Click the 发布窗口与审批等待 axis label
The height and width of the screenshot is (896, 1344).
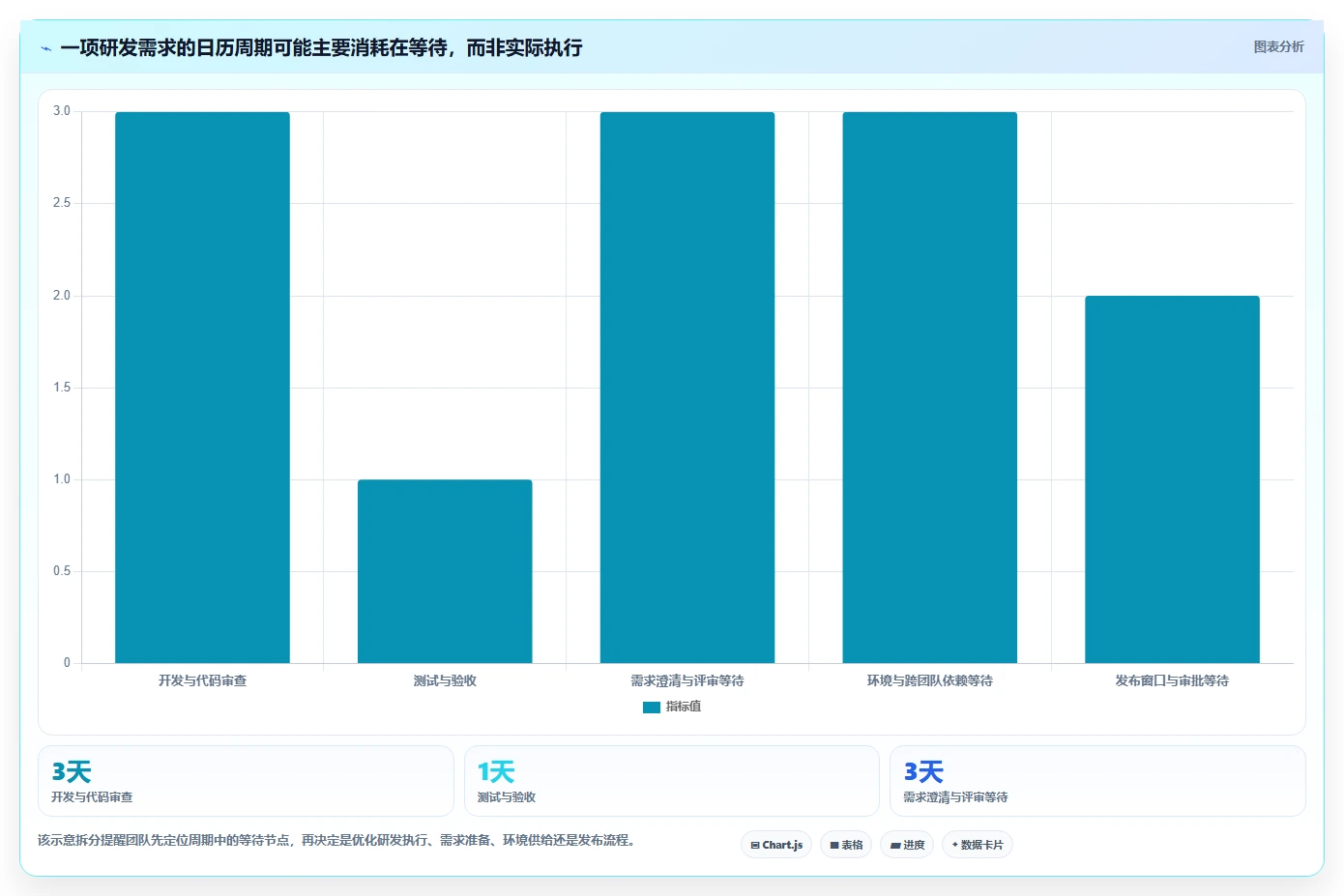1172,680
